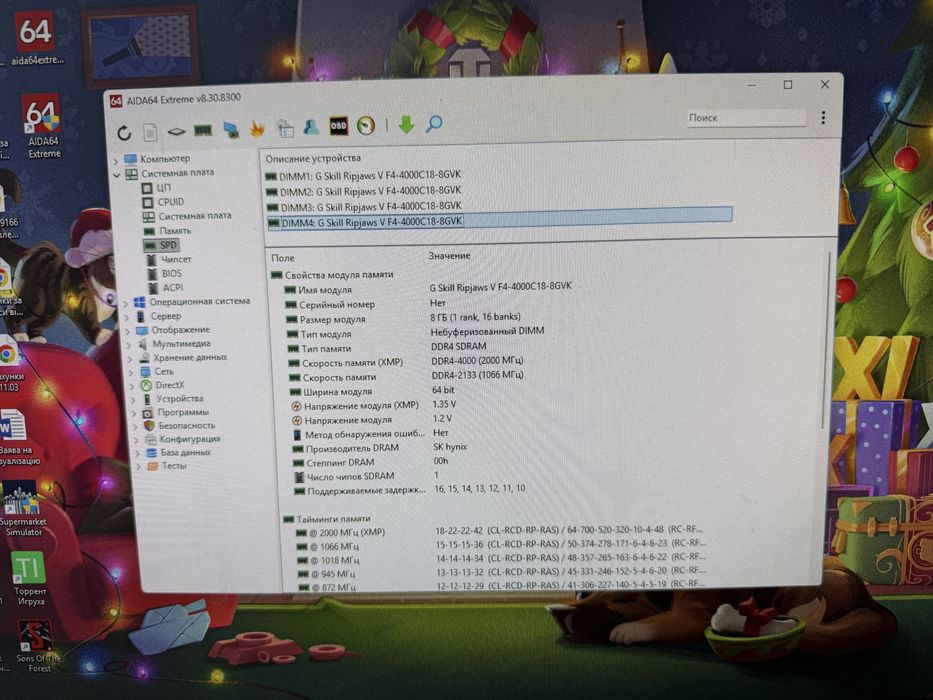This screenshot has width=933, height=700.
Task: Click the blue user silhouette toolbar icon
Action: point(311,127)
